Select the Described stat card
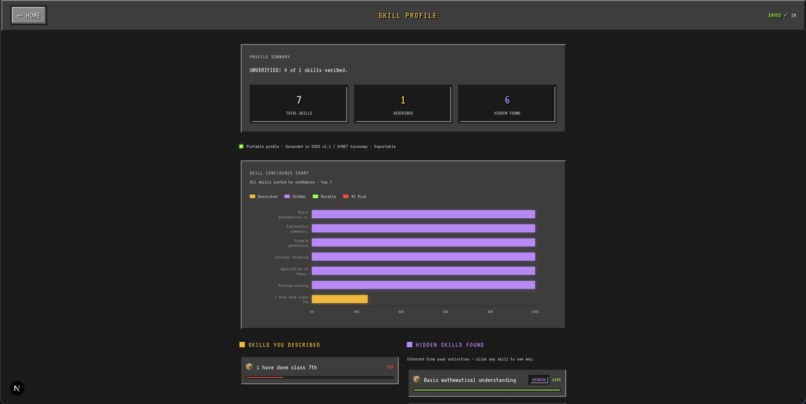The height and width of the screenshot is (404, 806). pos(403,104)
